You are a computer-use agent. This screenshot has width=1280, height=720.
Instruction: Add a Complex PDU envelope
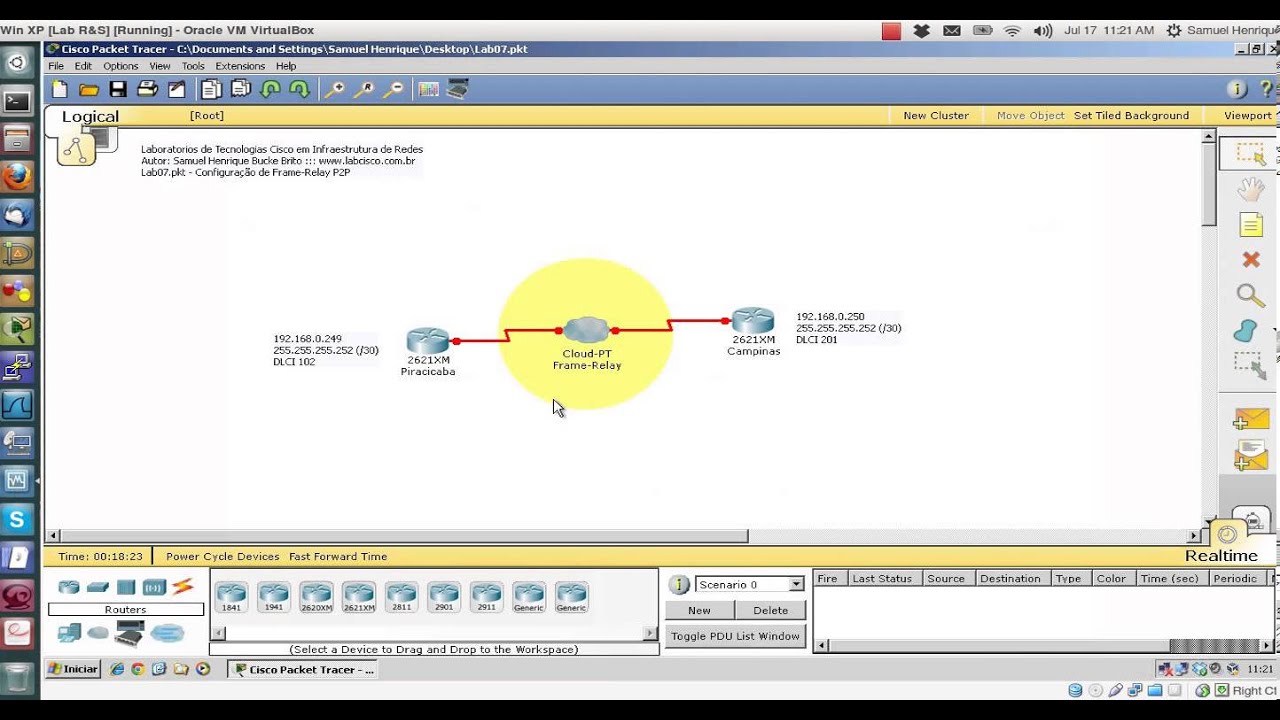(1251, 456)
